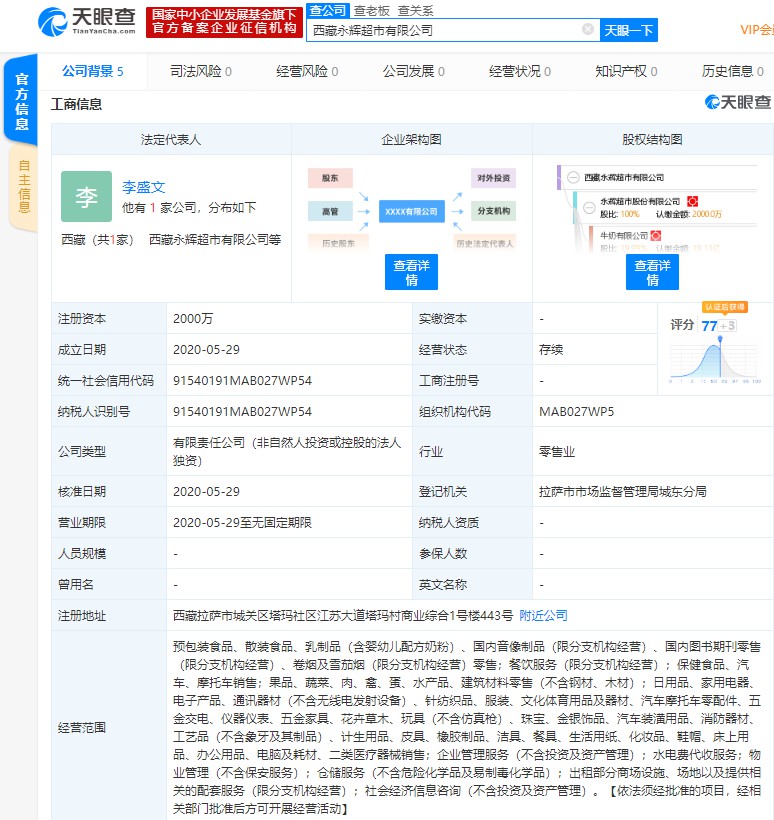The image size is (774, 820).
Task: Click the 西藏永辉超市有限公司等 company text
Action: coord(215,240)
